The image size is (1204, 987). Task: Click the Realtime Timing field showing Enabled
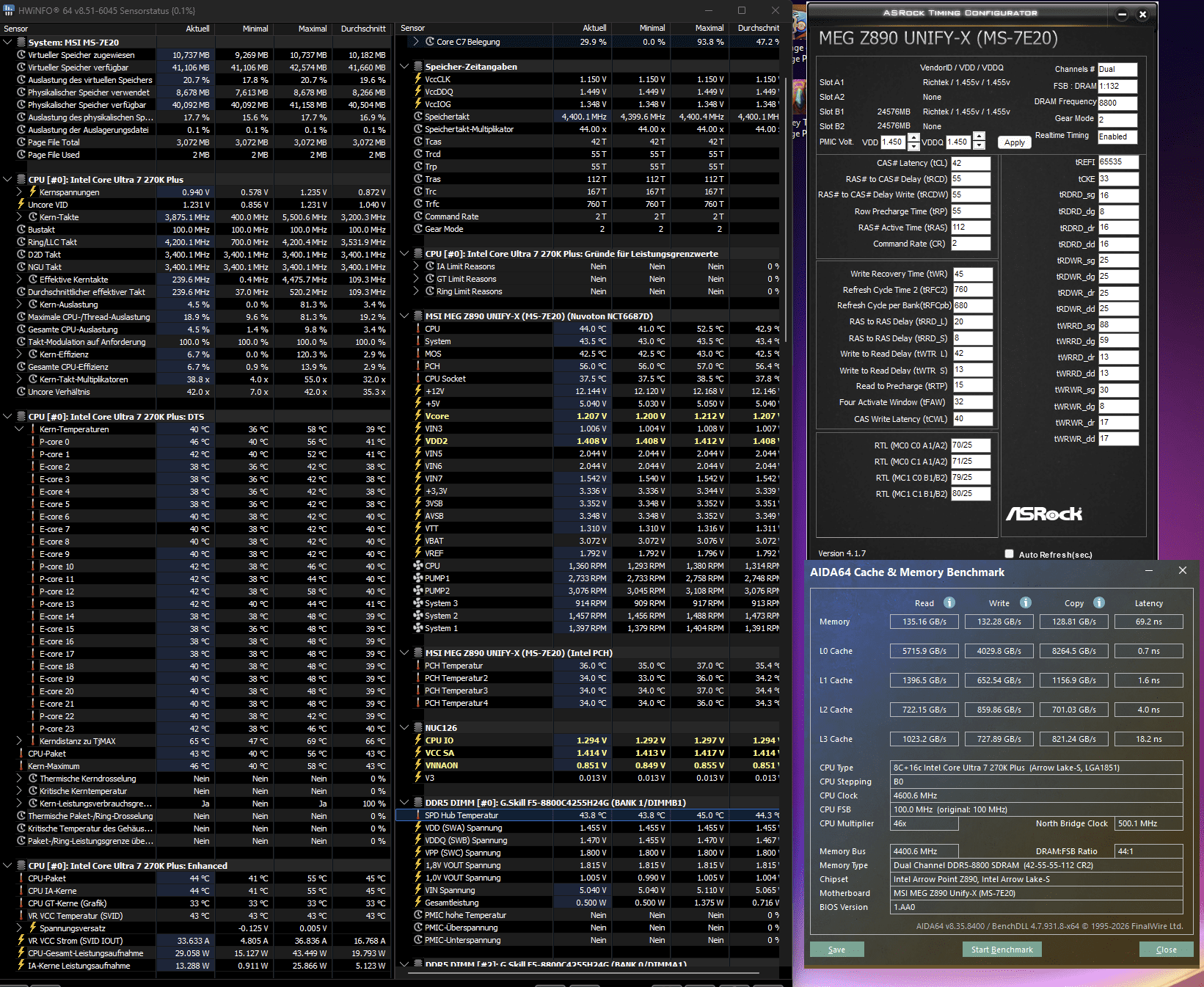1117,136
